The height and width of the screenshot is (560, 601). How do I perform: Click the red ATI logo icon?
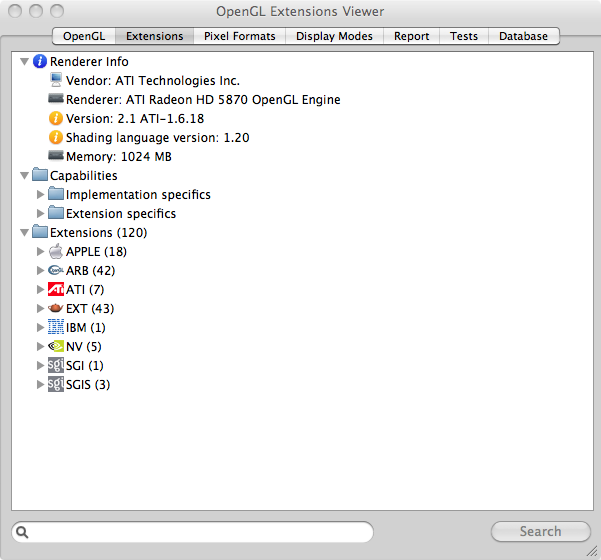56,289
